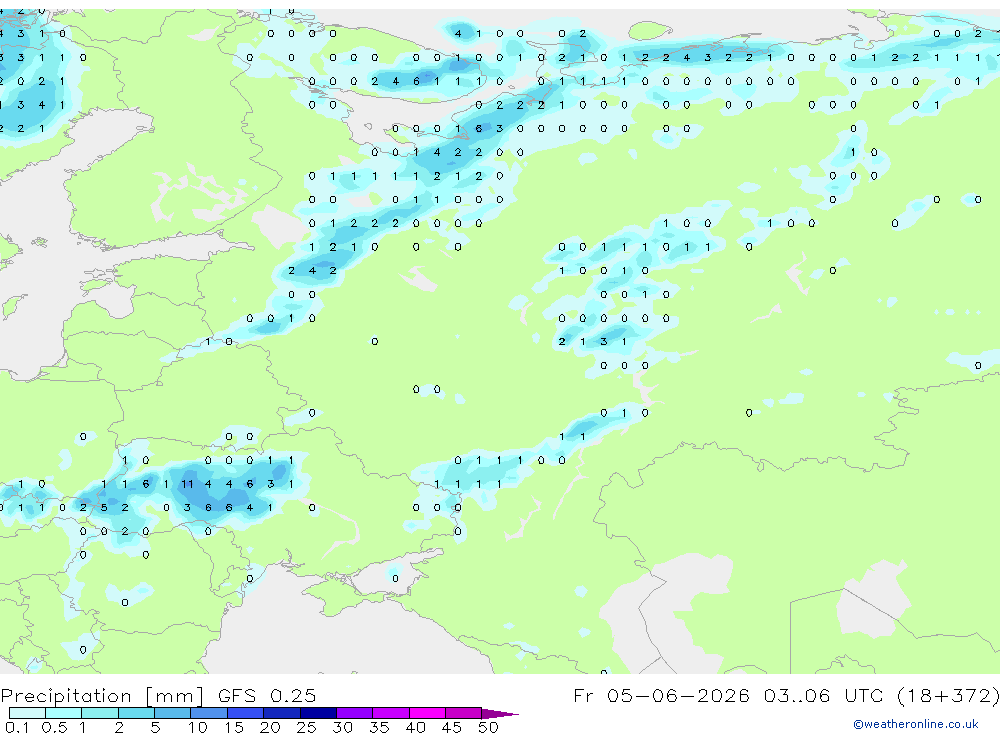This screenshot has height=733, width=1000.
Task: Click the purple arrow tip ending the legend scale
Action: (x=501, y=713)
